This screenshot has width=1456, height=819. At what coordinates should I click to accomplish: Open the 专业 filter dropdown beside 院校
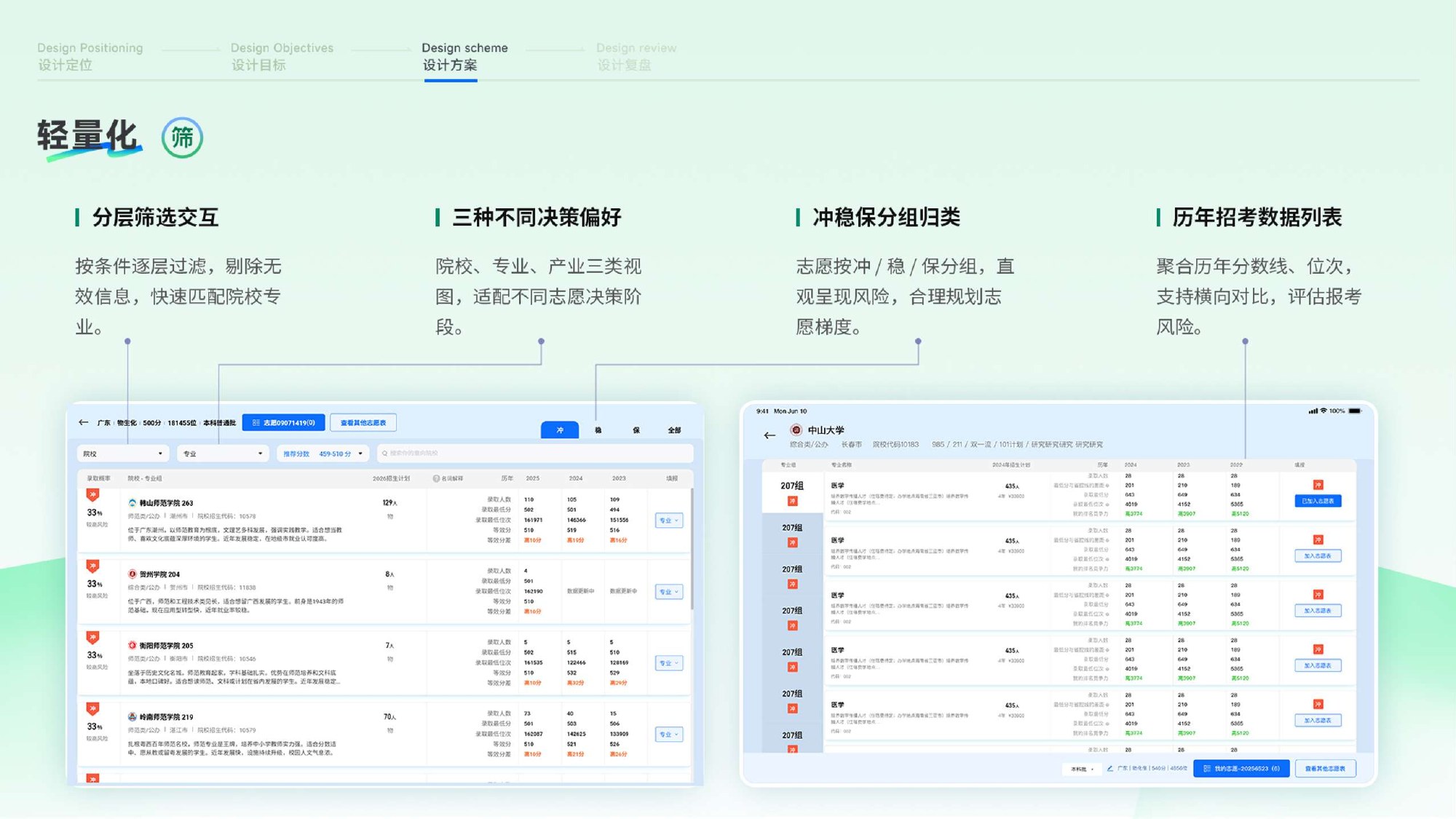(x=223, y=453)
